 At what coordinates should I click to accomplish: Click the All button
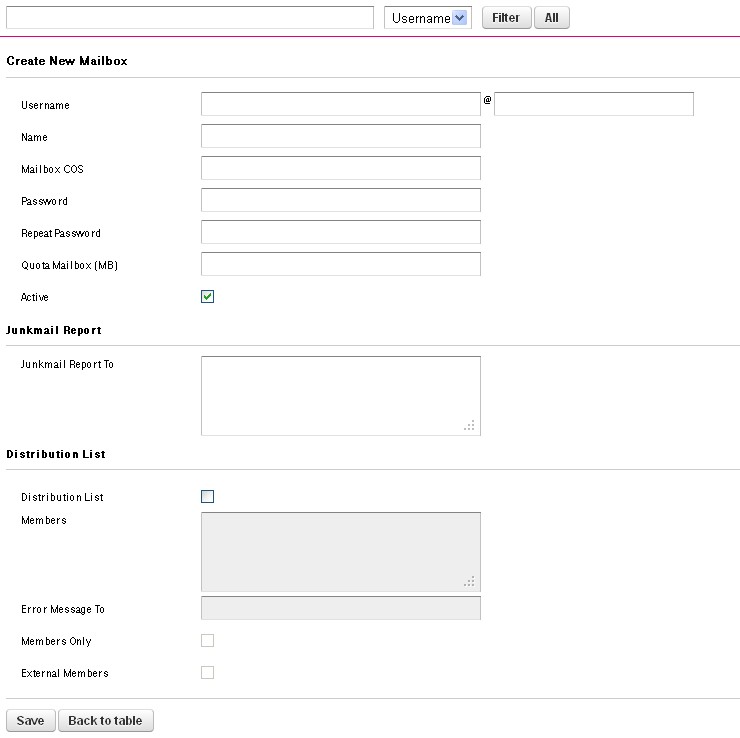[551, 18]
